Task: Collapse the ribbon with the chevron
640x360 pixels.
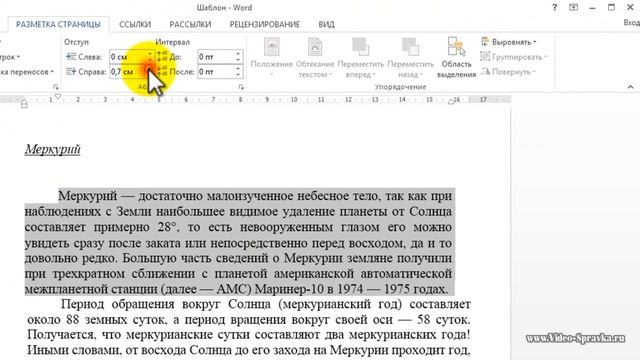Action: 631,87
